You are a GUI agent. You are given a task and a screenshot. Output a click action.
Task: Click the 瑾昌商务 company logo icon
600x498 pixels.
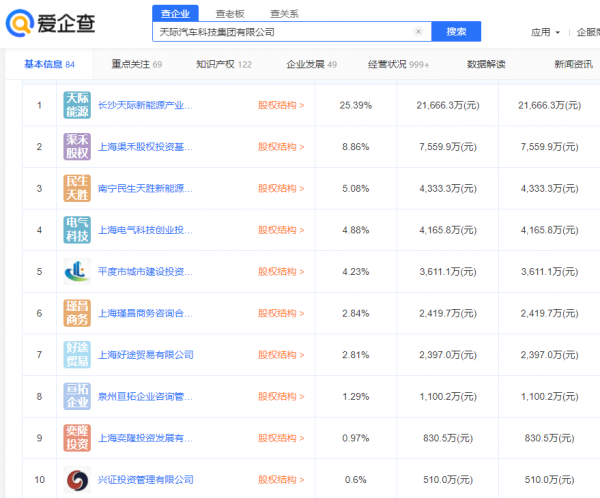(77, 313)
